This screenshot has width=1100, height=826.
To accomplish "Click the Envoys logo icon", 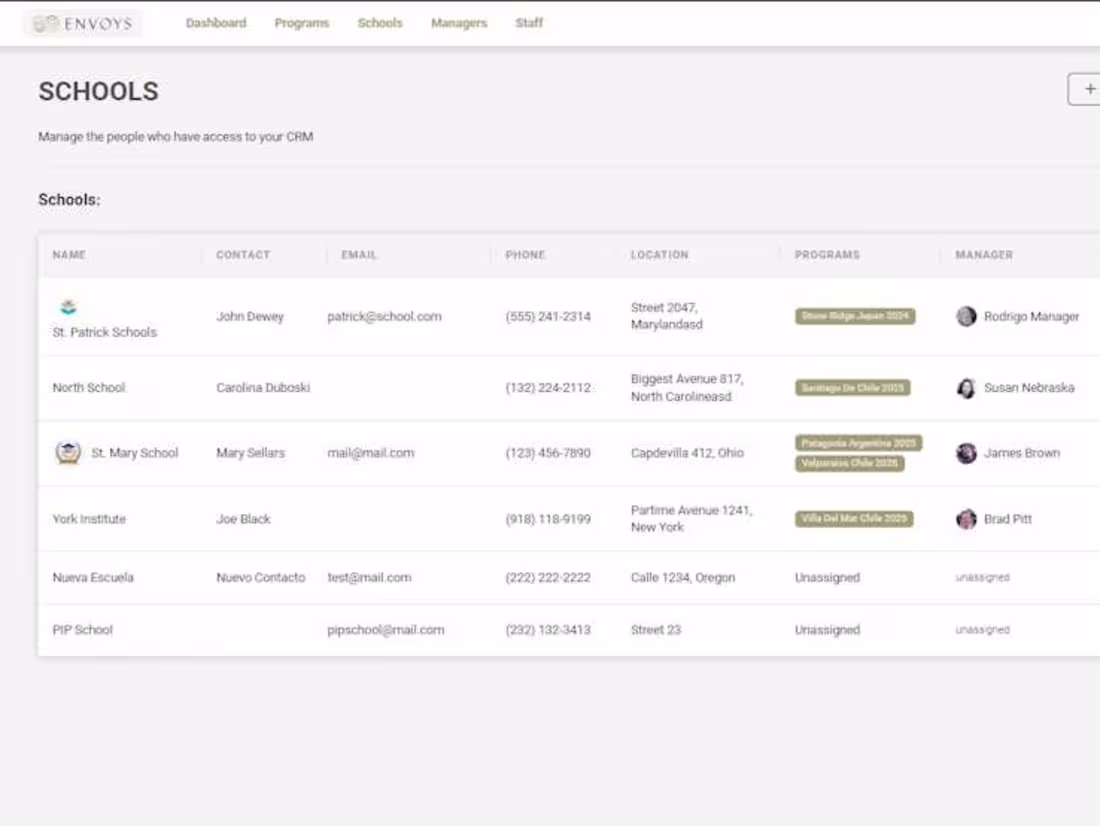I will coord(45,23).
